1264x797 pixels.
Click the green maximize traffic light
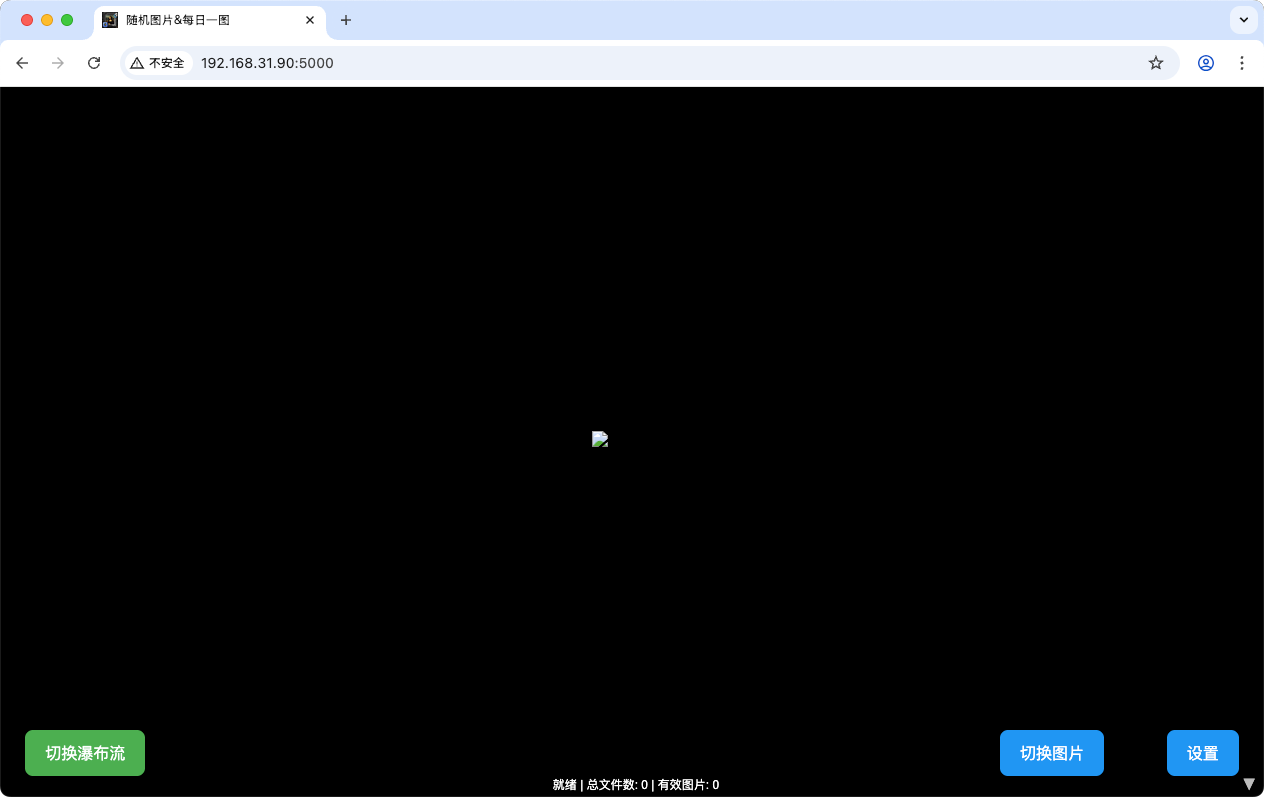[x=66, y=19]
